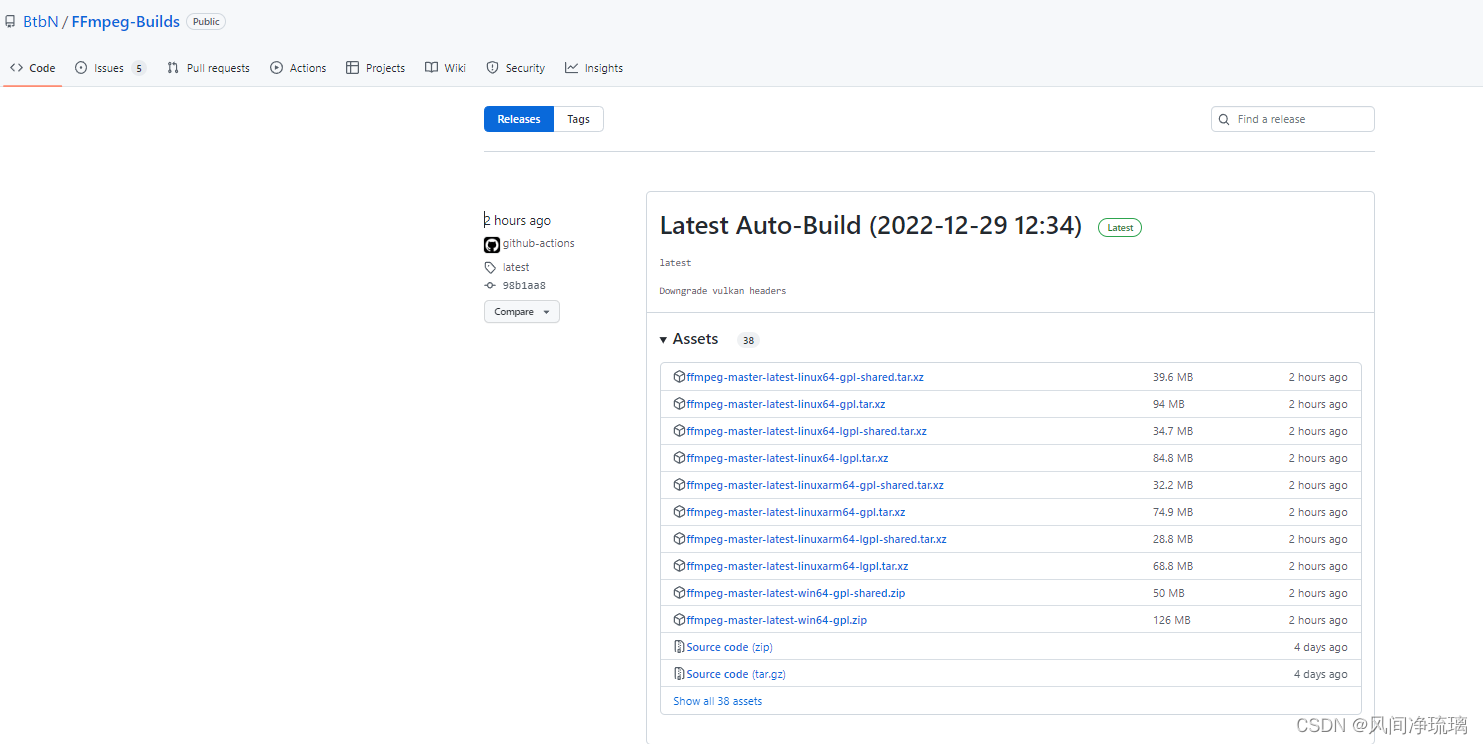The height and width of the screenshot is (744, 1483).
Task: Open the Compare dropdown
Action: (x=522, y=312)
